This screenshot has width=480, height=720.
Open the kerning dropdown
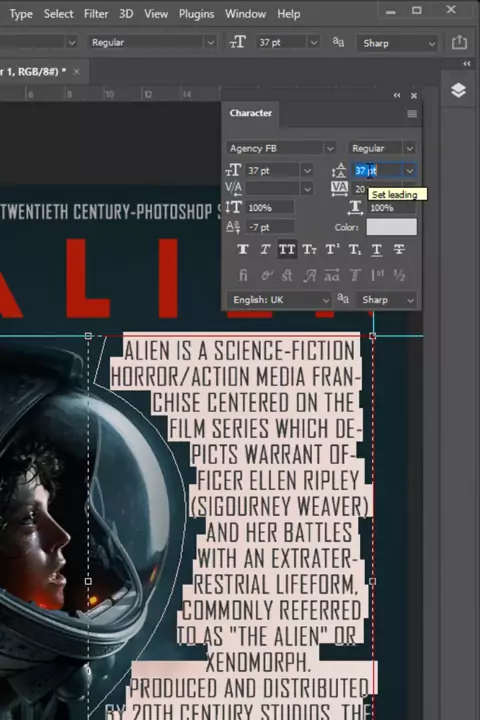(x=307, y=189)
